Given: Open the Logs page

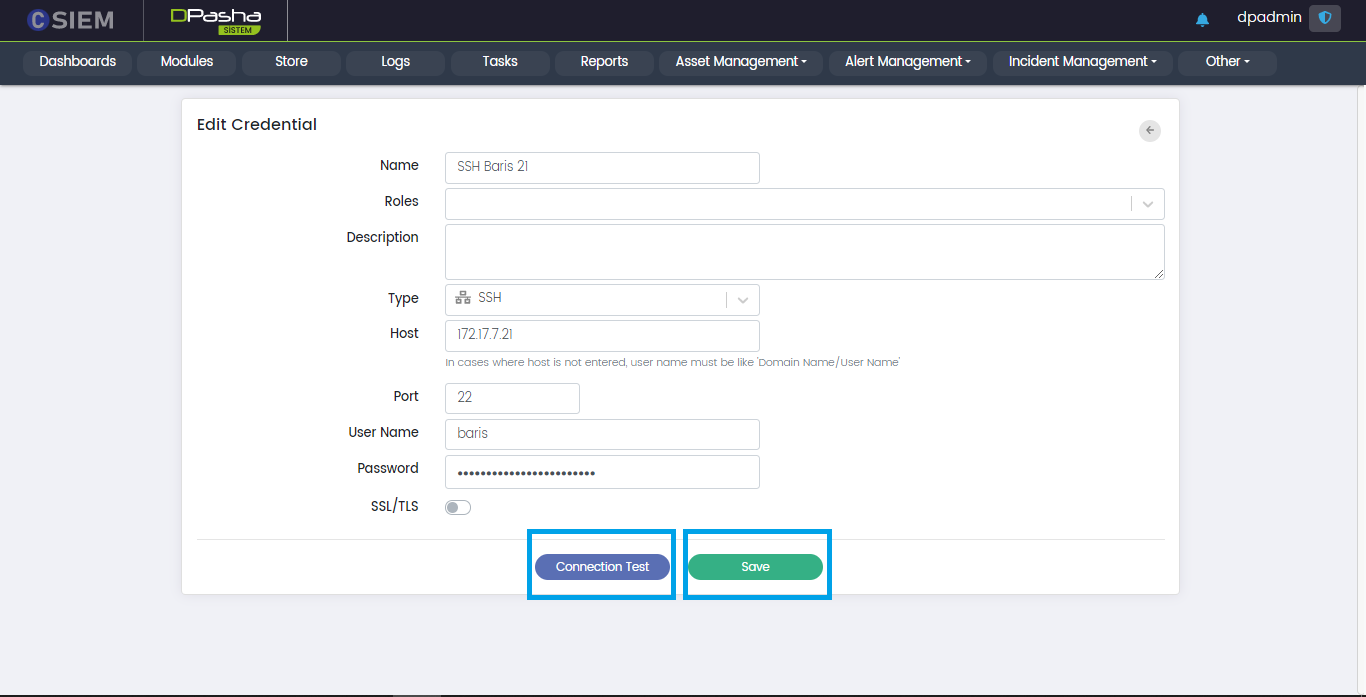Looking at the screenshot, I should pos(395,62).
